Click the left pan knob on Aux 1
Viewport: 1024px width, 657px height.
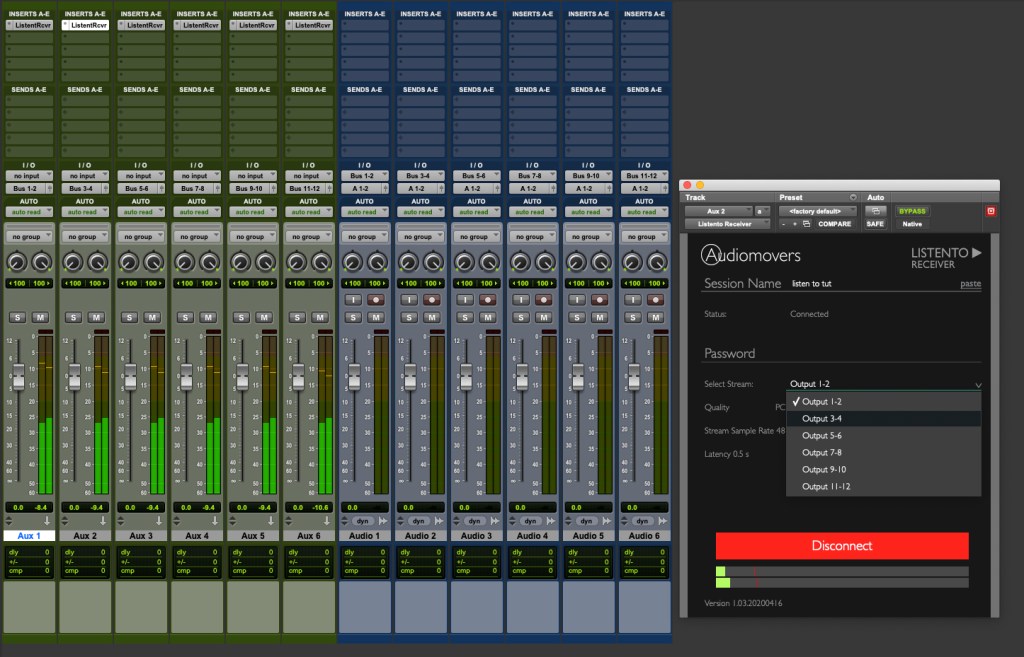[17, 262]
